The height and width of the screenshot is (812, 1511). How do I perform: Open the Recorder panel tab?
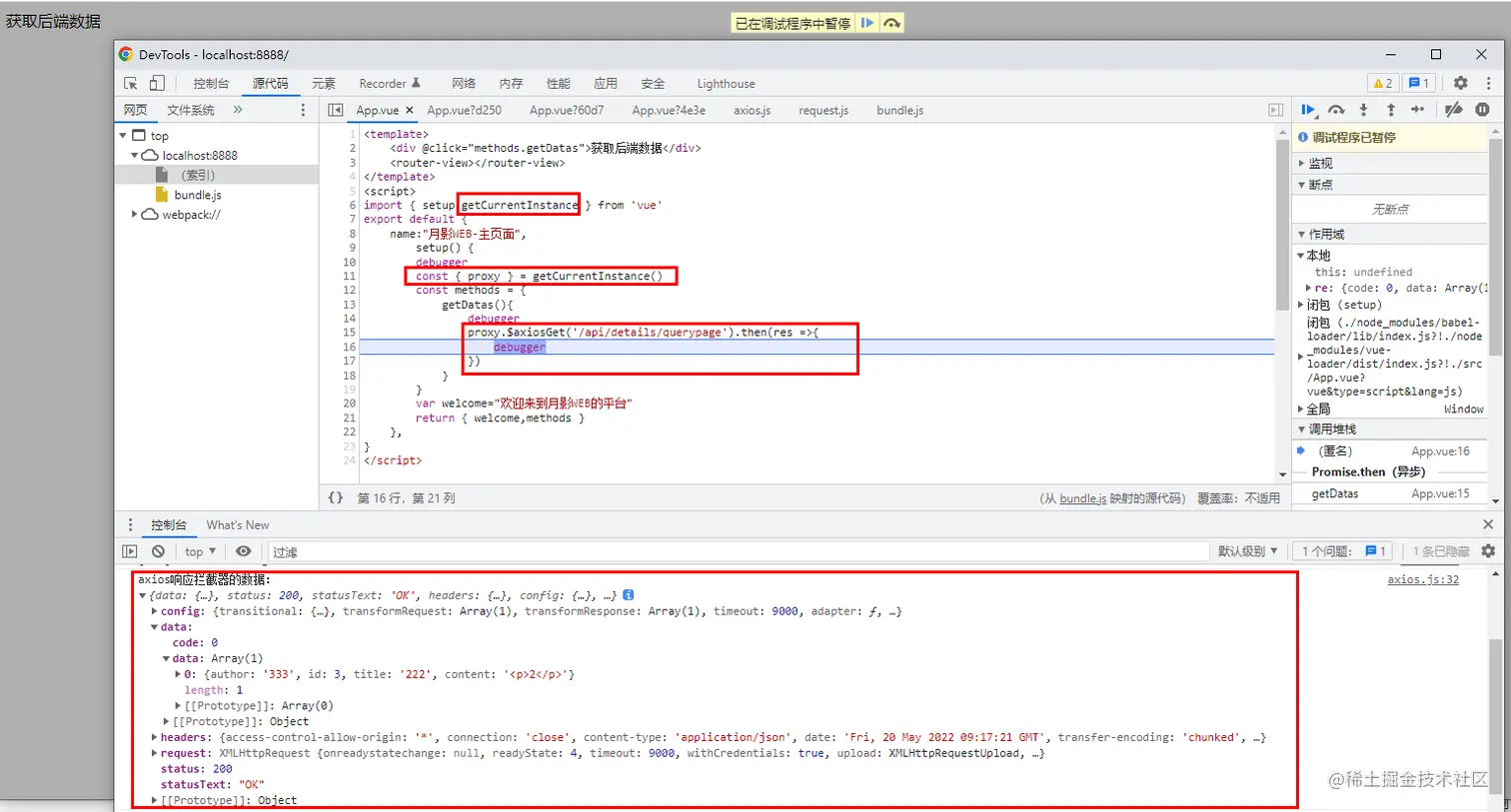coord(390,84)
